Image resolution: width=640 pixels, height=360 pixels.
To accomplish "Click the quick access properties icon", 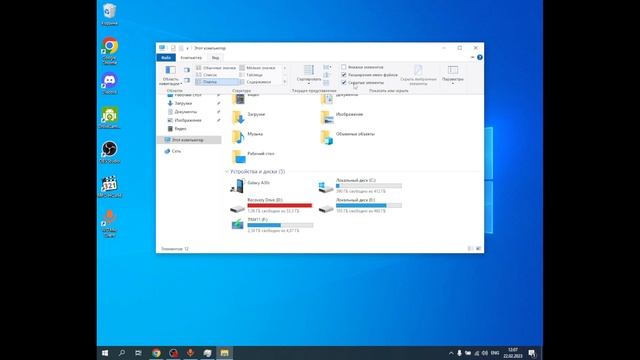I will pos(173,48).
